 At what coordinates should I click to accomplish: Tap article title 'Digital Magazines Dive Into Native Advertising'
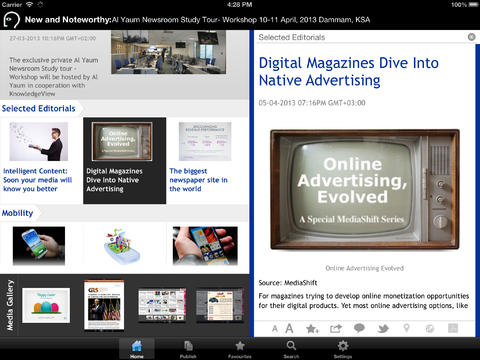point(349,72)
